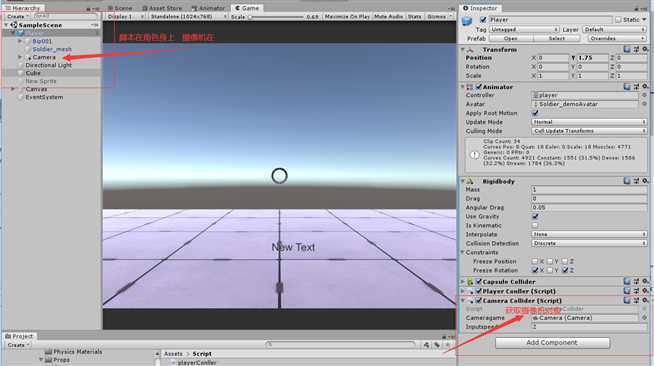Open the Animator component gear menu

point(645,87)
